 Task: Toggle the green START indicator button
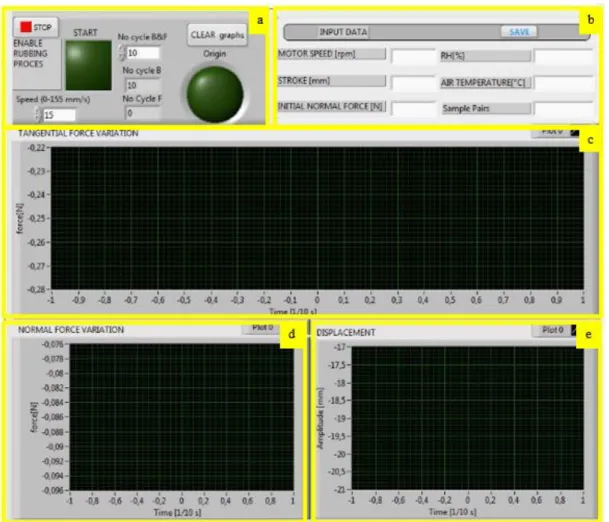89,65
